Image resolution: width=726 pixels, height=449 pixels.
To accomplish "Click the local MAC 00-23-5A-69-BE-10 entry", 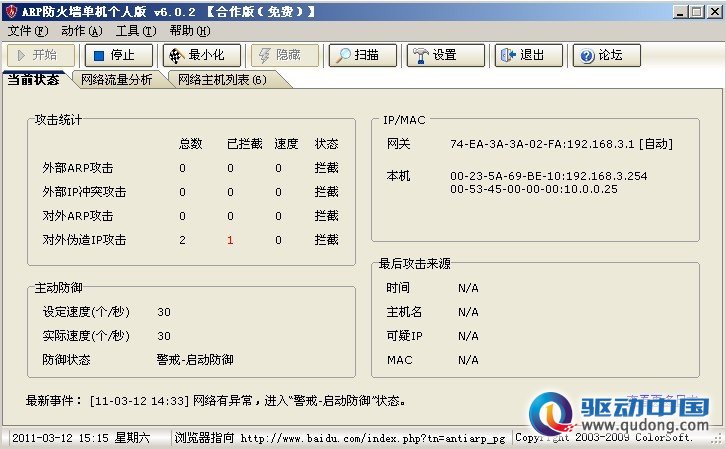I will [549, 176].
